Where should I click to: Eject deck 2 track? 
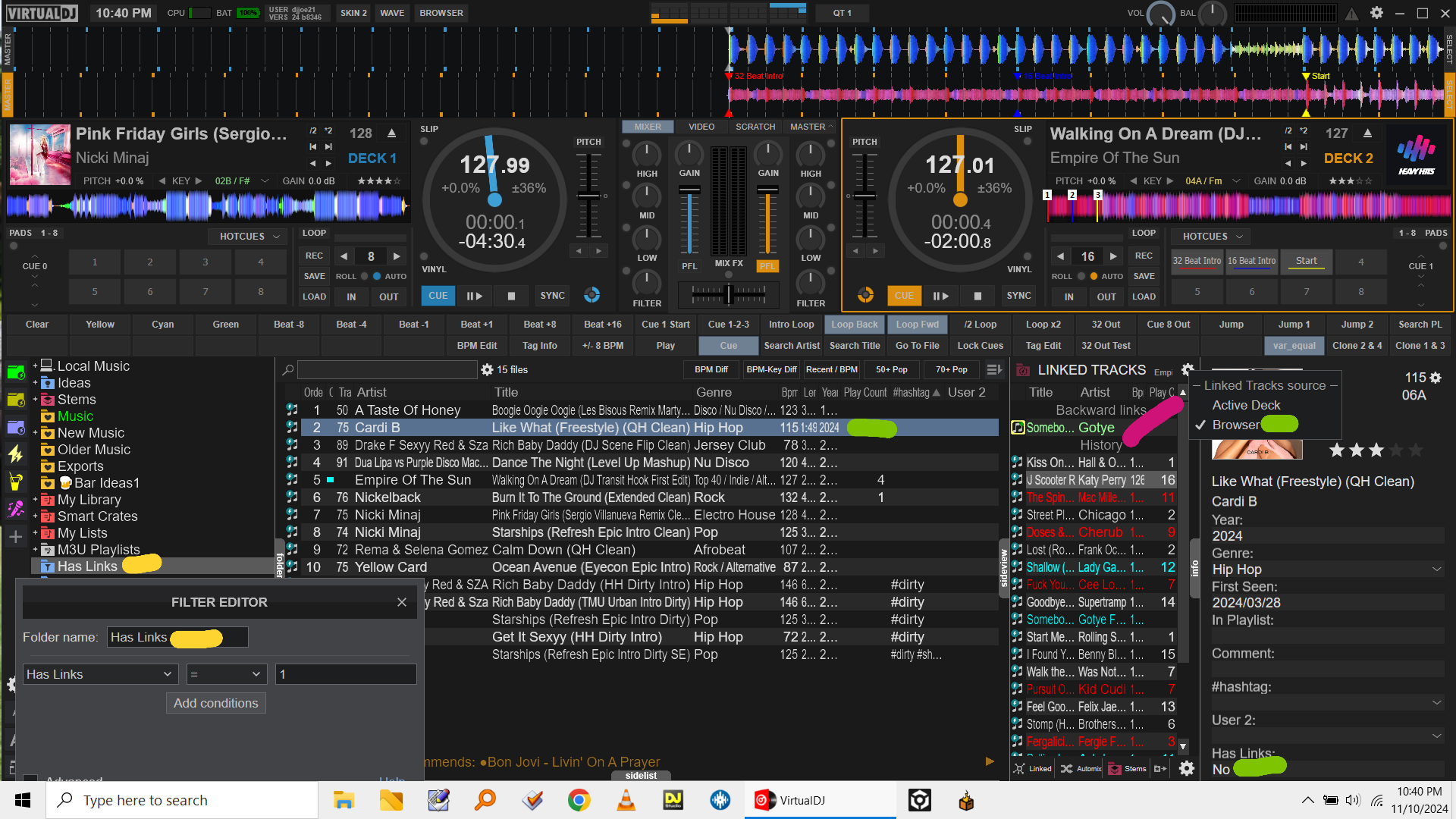click(x=1367, y=133)
